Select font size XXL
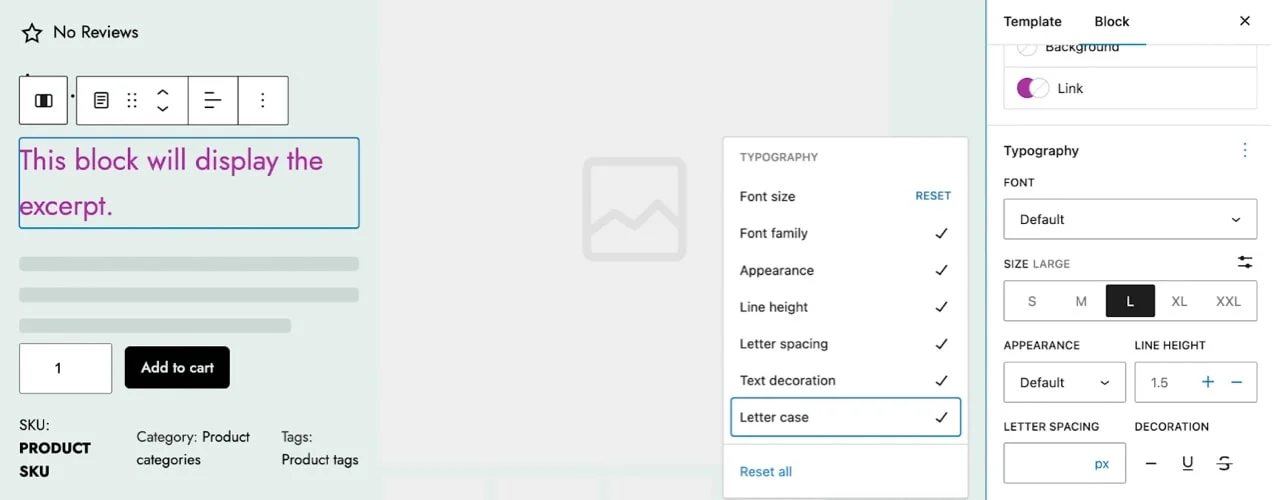Viewport: 1272px width, 500px height. tap(1228, 301)
